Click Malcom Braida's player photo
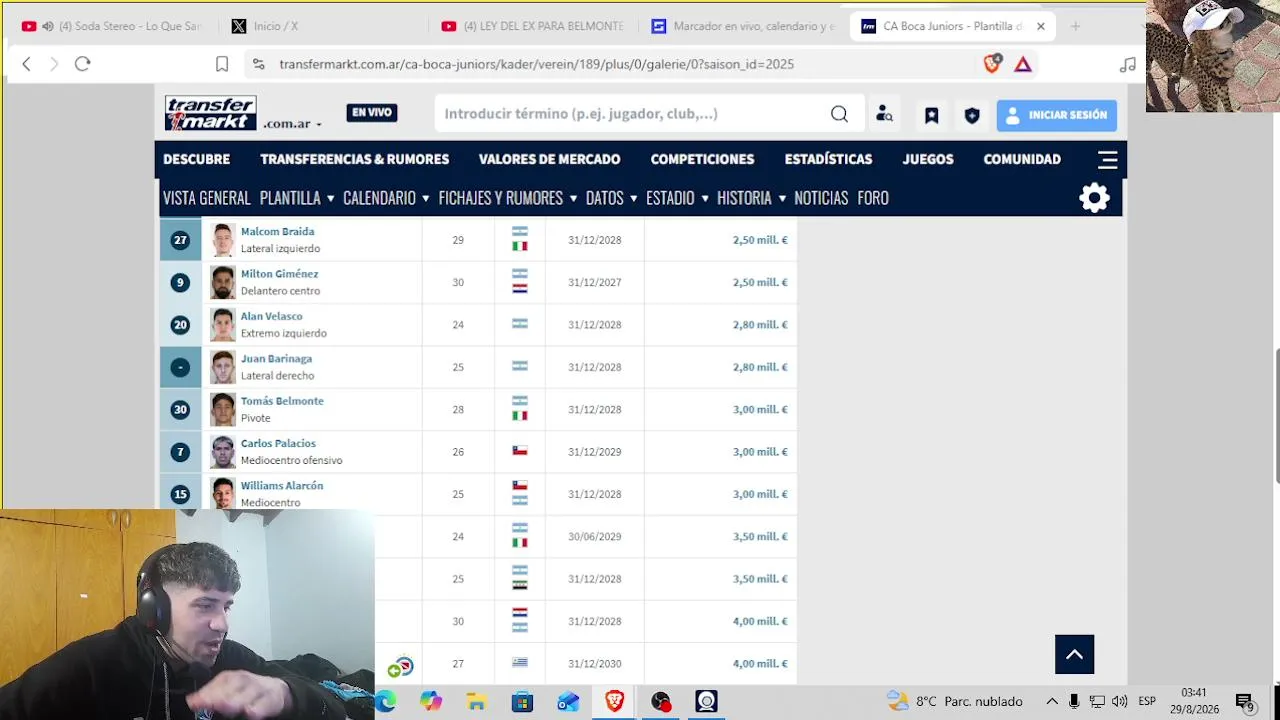The image size is (1280, 720). point(223,240)
